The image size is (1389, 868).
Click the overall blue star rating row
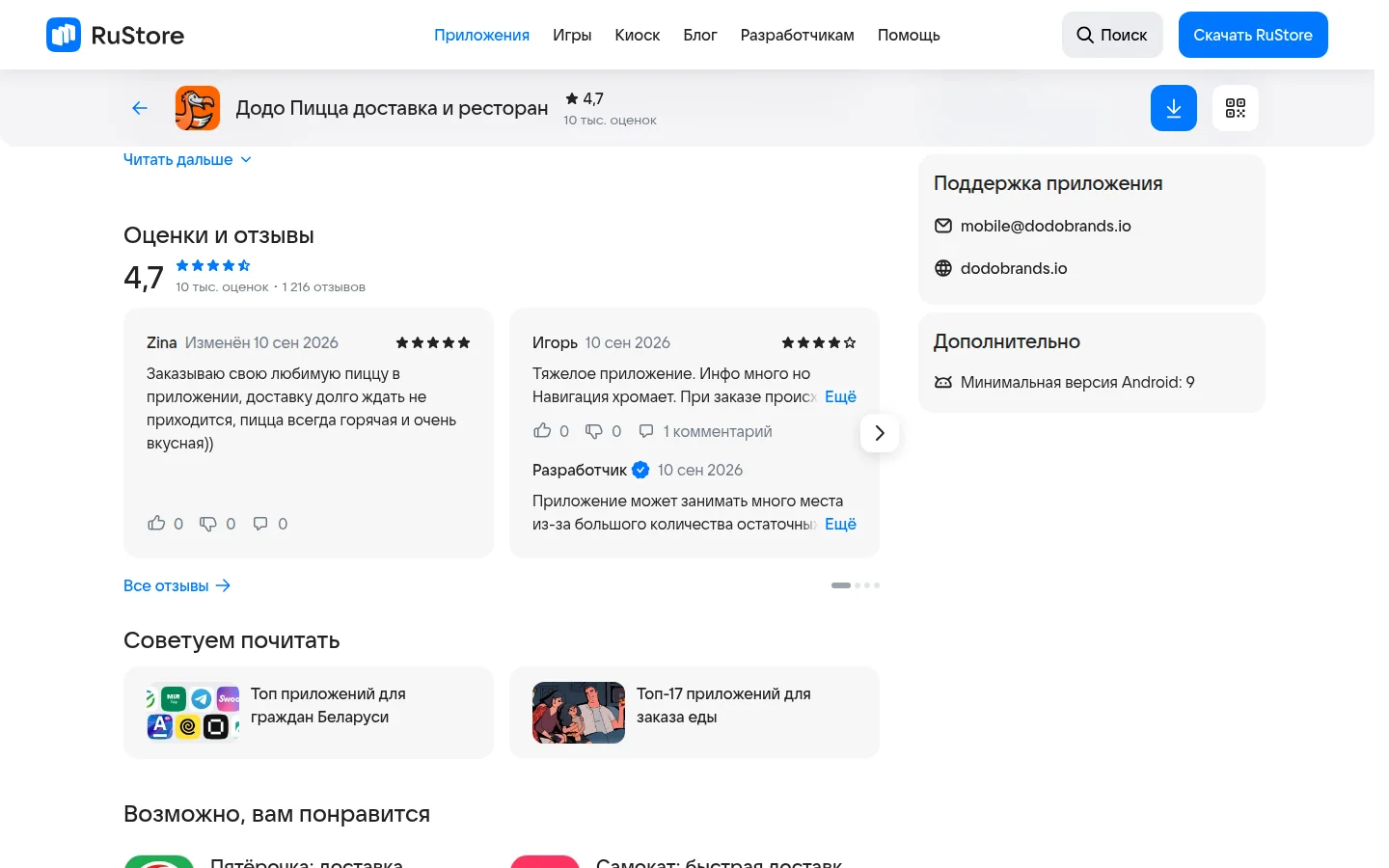pos(213,265)
